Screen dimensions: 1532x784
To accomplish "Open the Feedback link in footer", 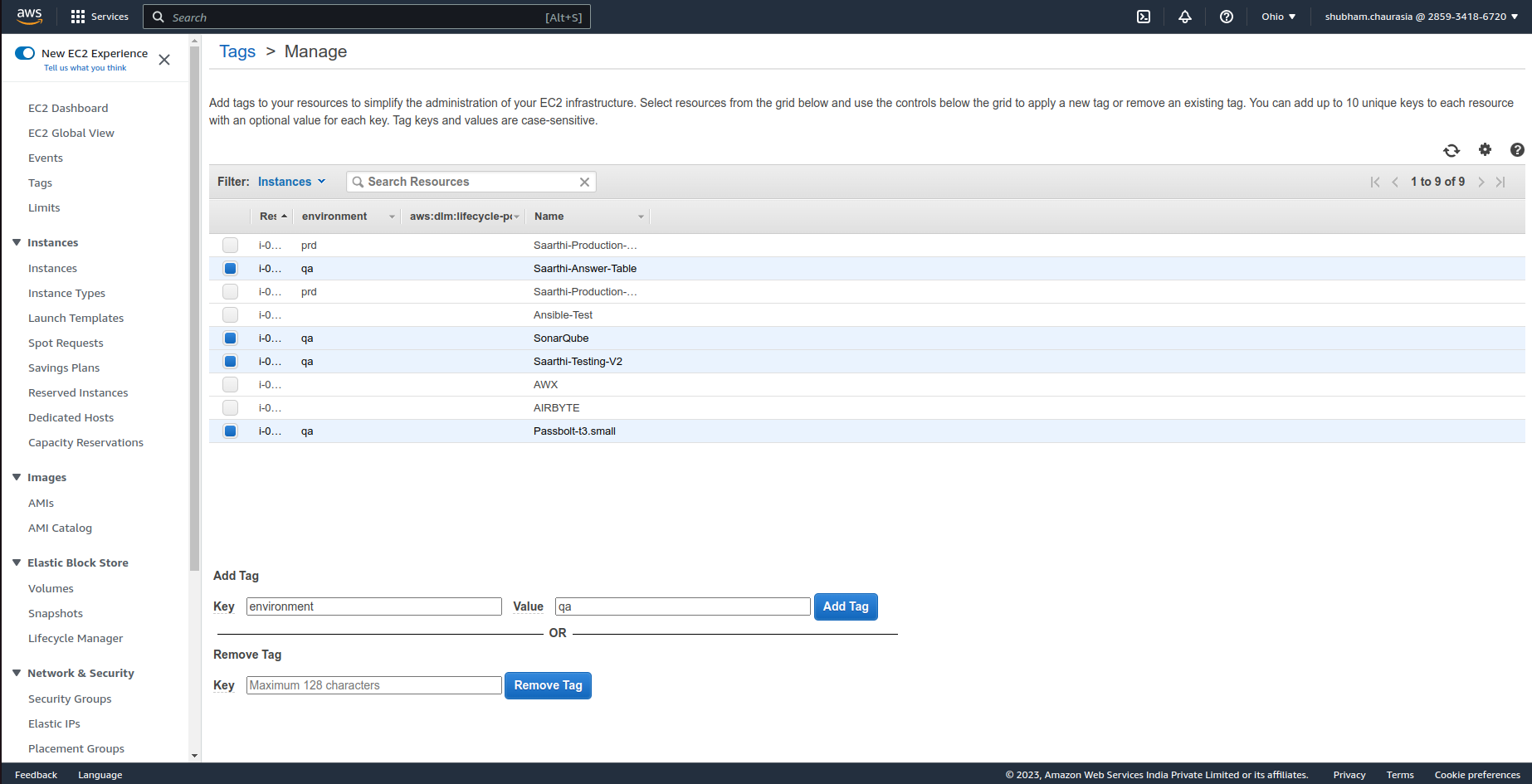I will [x=36, y=775].
